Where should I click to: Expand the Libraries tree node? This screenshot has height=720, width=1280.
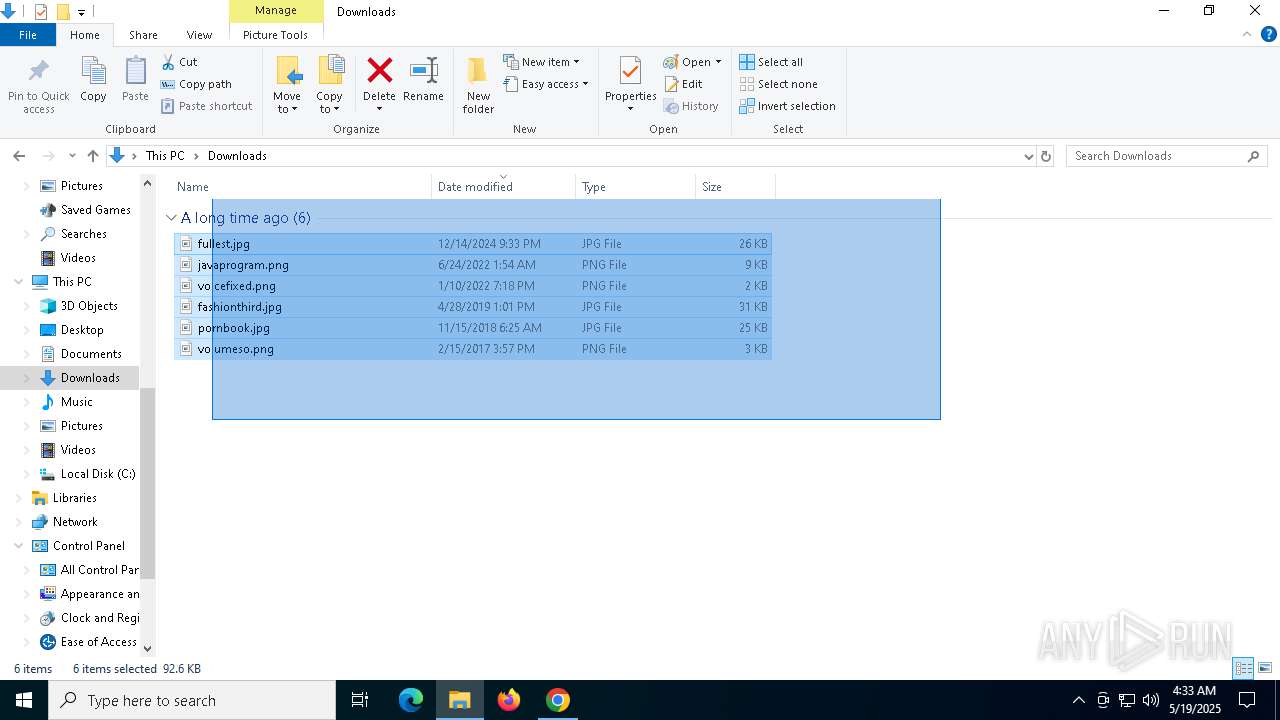[x=19, y=498]
